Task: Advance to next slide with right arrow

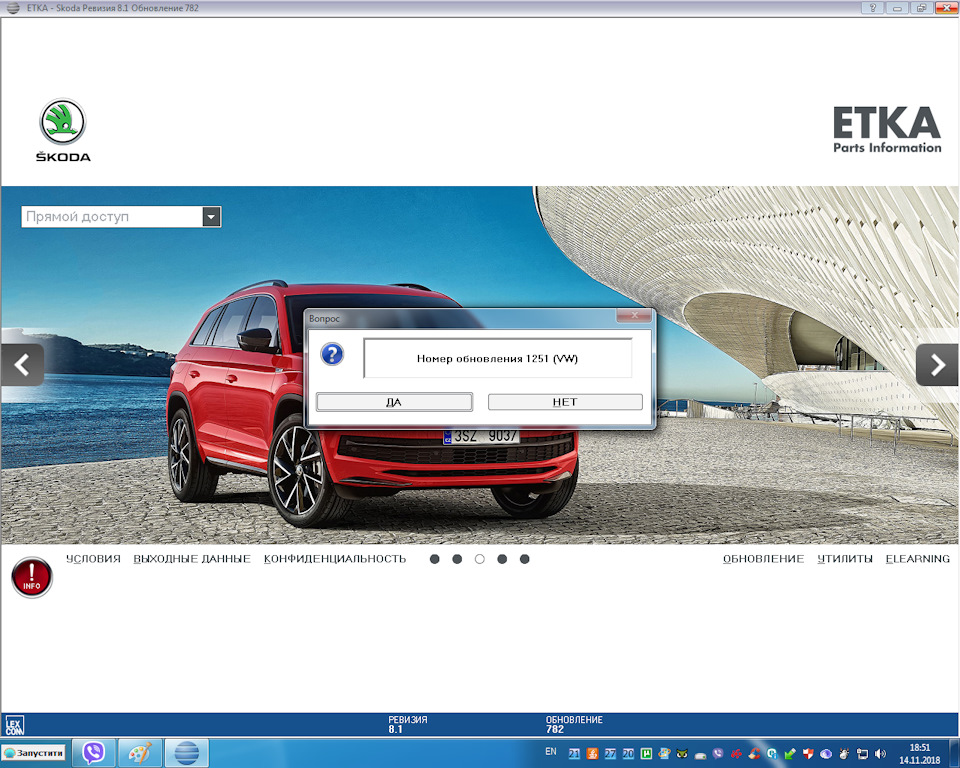Action: coord(937,365)
